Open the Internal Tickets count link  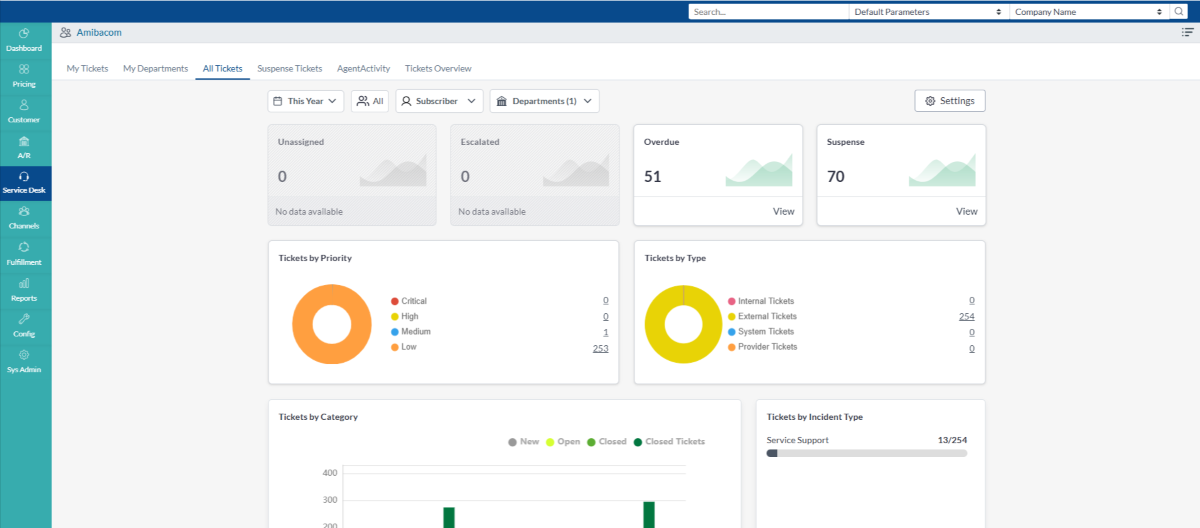(971, 300)
